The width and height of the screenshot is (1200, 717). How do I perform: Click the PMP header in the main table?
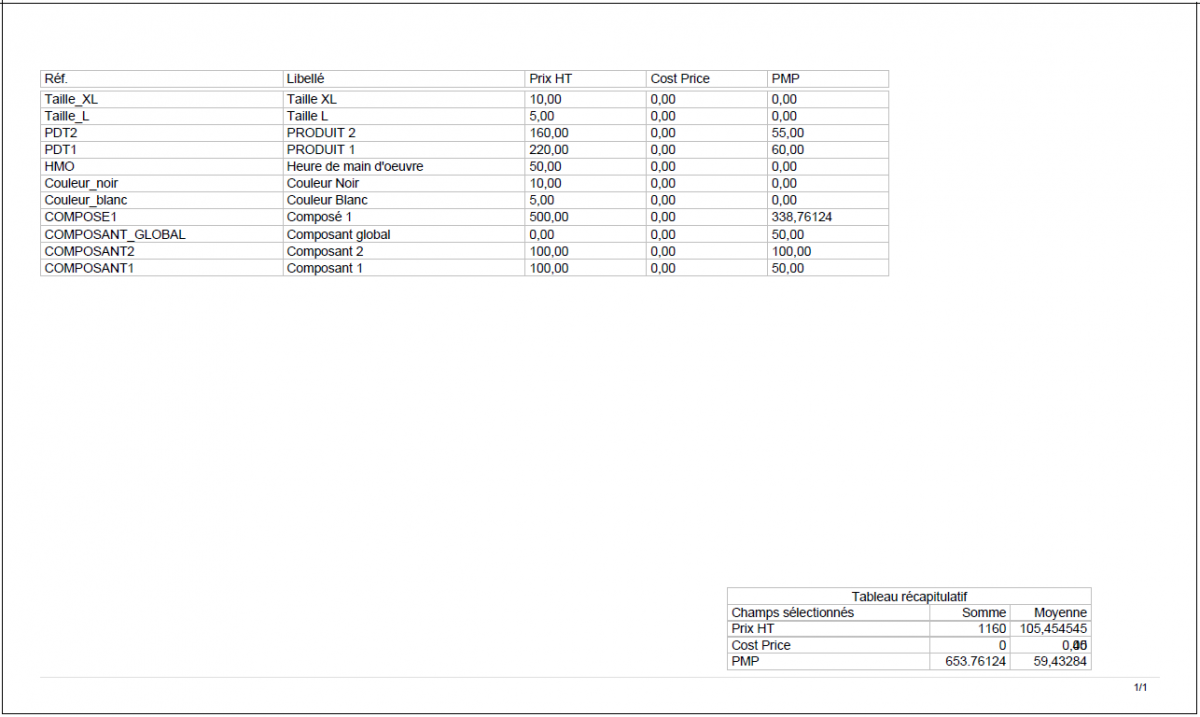click(785, 79)
